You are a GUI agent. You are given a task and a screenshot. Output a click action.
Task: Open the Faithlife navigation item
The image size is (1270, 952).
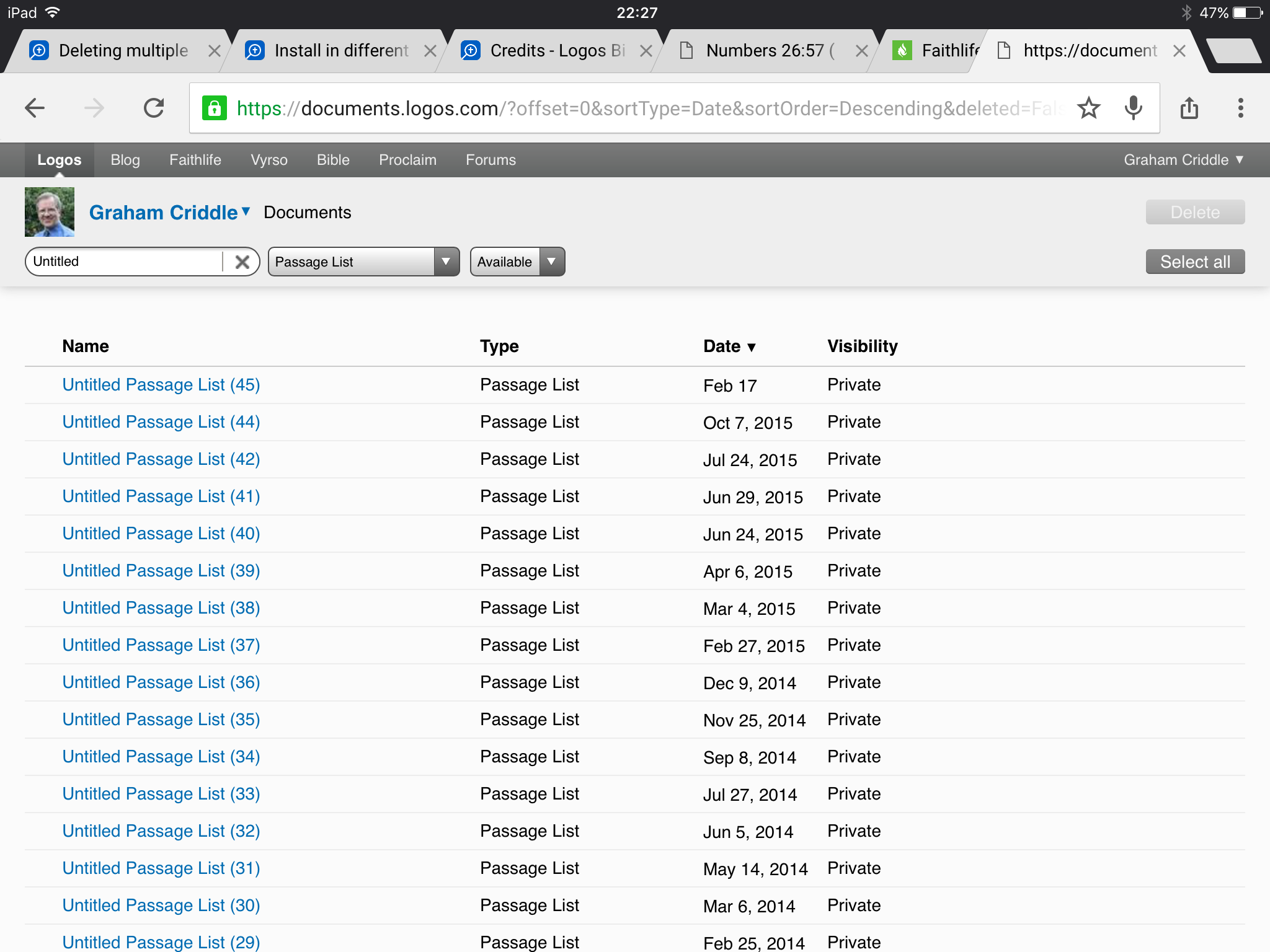(x=195, y=160)
